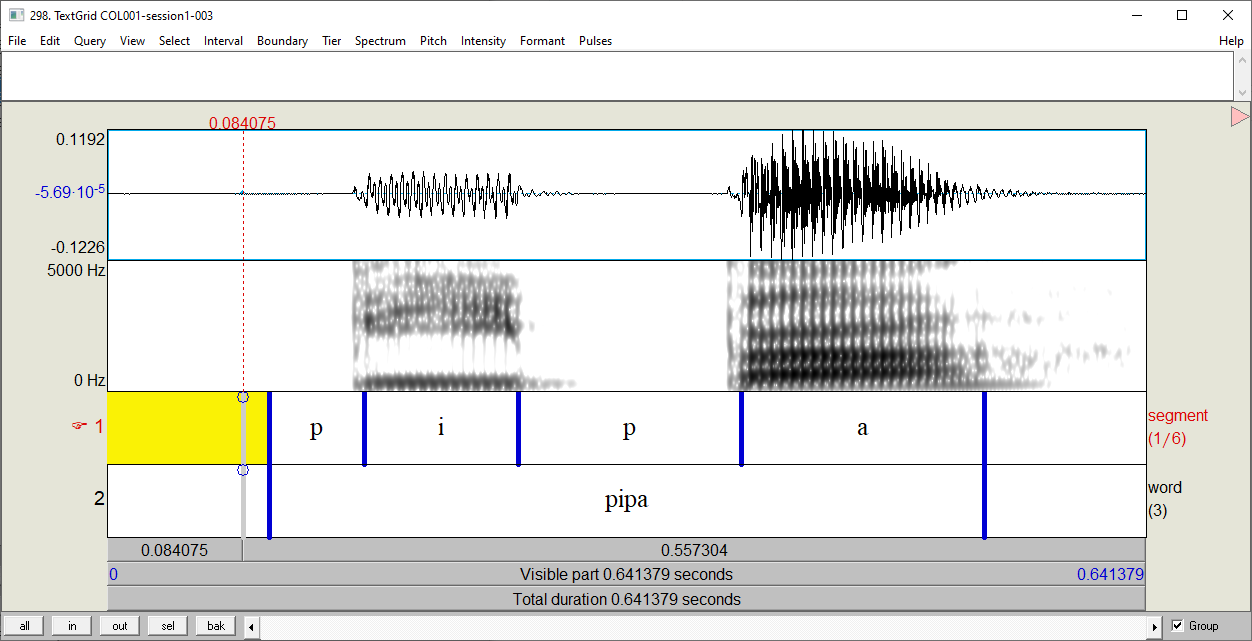
Task: Click the up arrow of text field scrollbar
Action: (1243, 58)
